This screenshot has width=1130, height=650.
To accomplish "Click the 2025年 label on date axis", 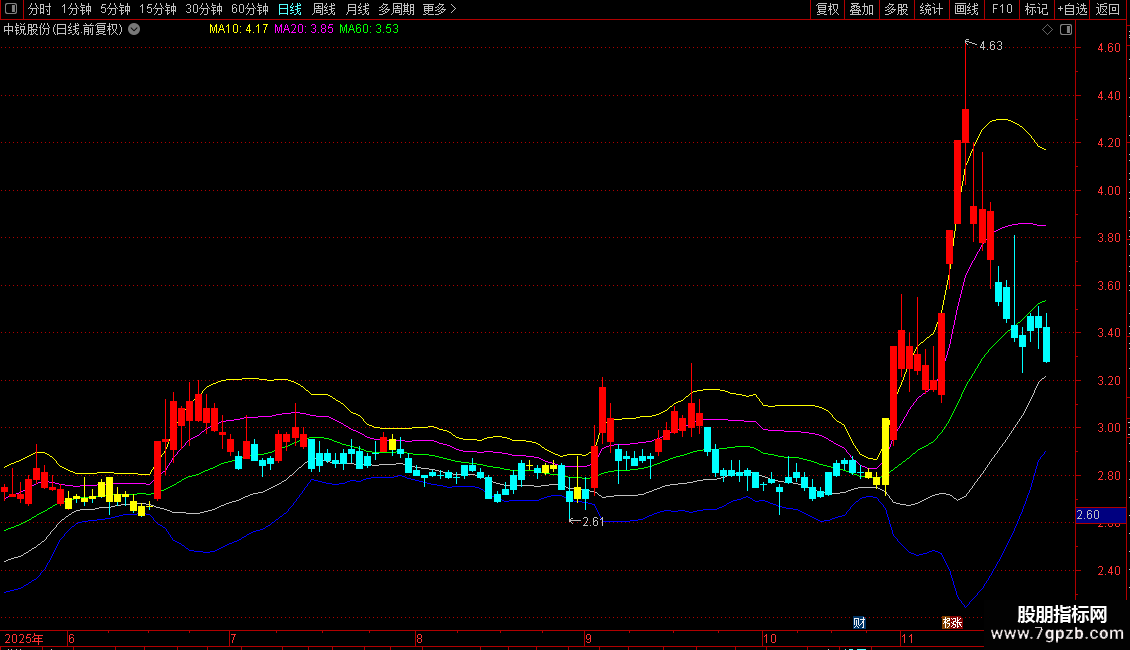I will click(x=24, y=638).
